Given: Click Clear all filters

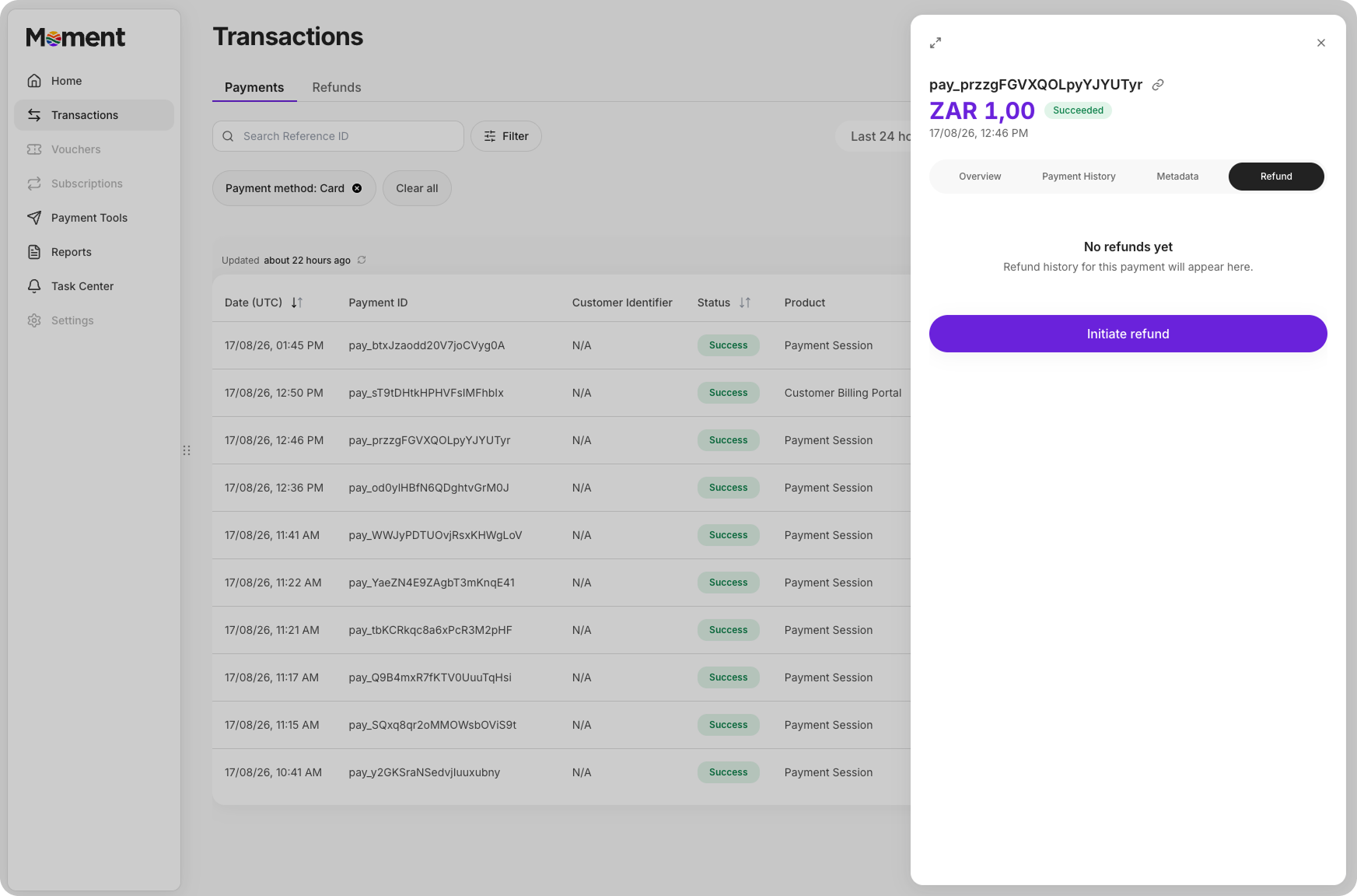Looking at the screenshot, I should point(417,188).
